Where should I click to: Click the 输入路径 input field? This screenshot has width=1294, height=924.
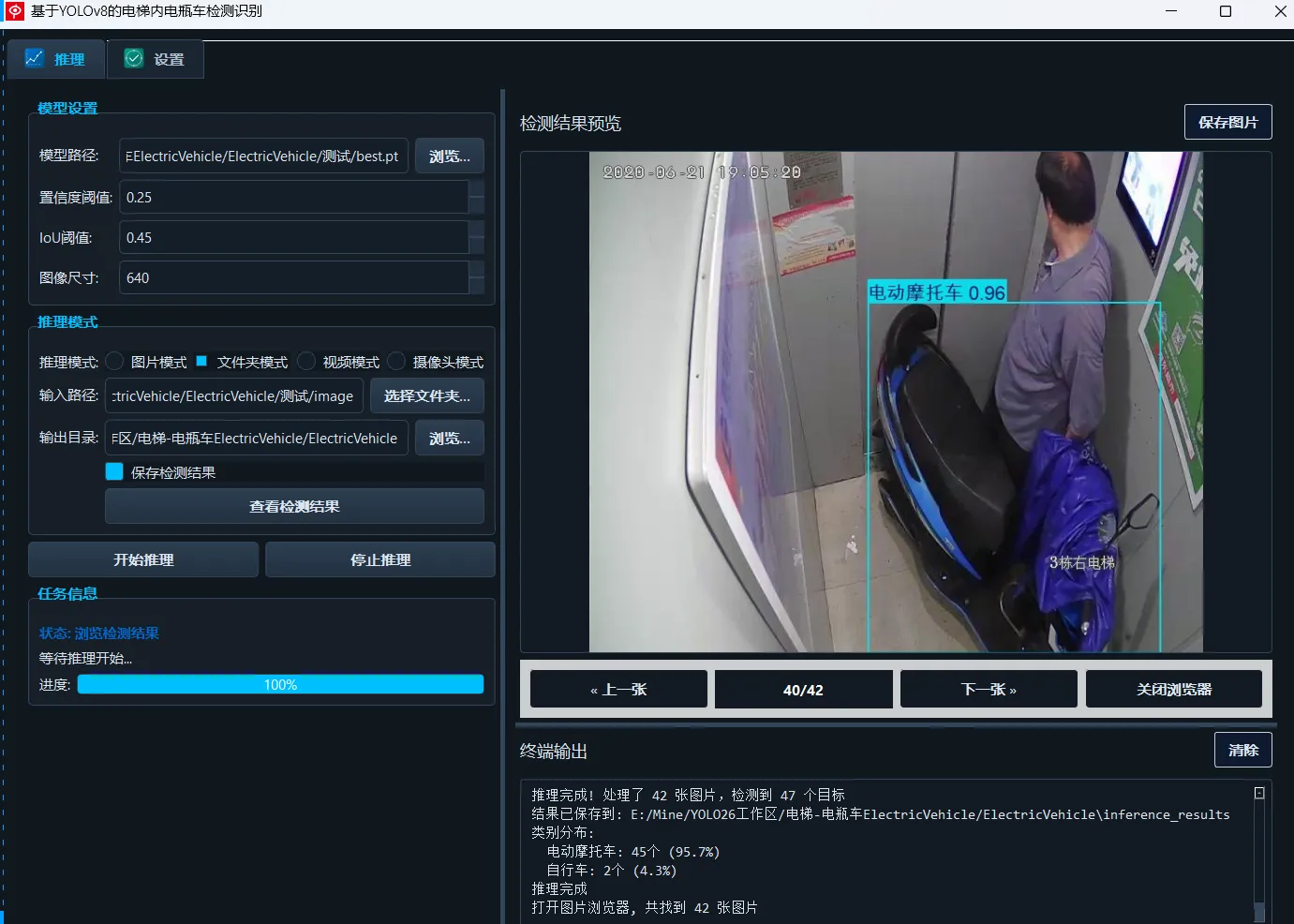click(x=234, y=396)
